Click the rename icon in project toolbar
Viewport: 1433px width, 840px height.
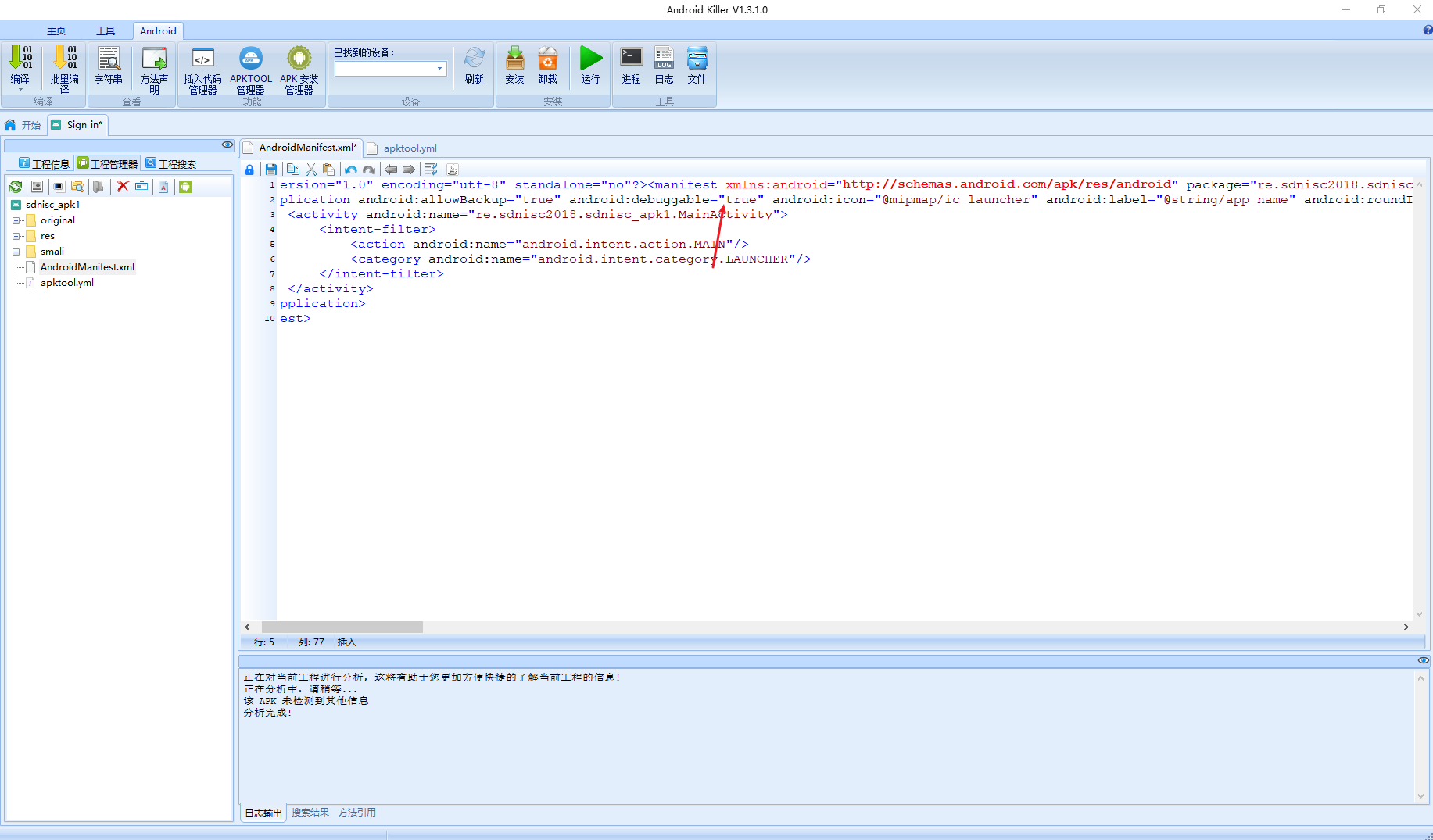[142, 187]
